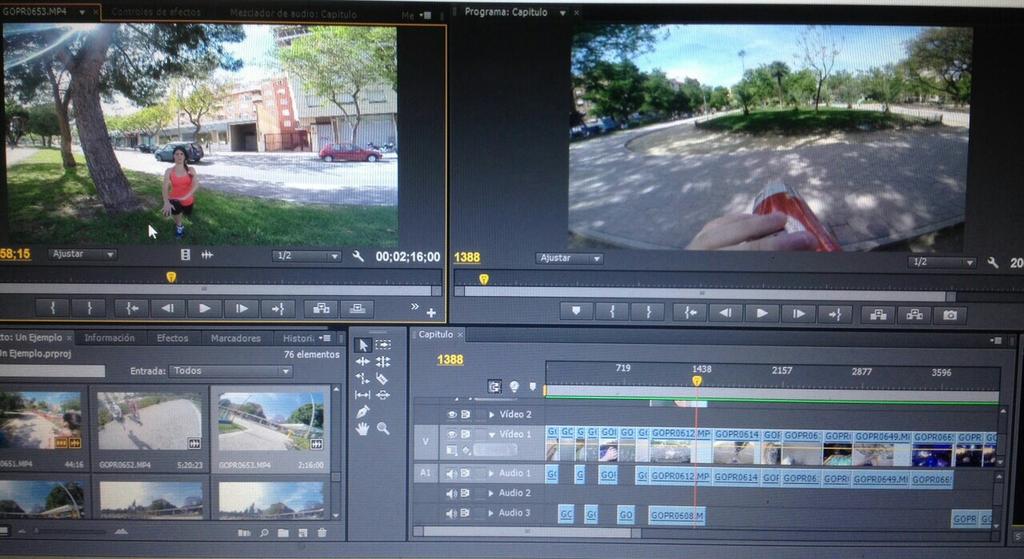Select the Slip tool
Image resolution: width=1024 pixels, height=559 pixels.
[362, 394]
